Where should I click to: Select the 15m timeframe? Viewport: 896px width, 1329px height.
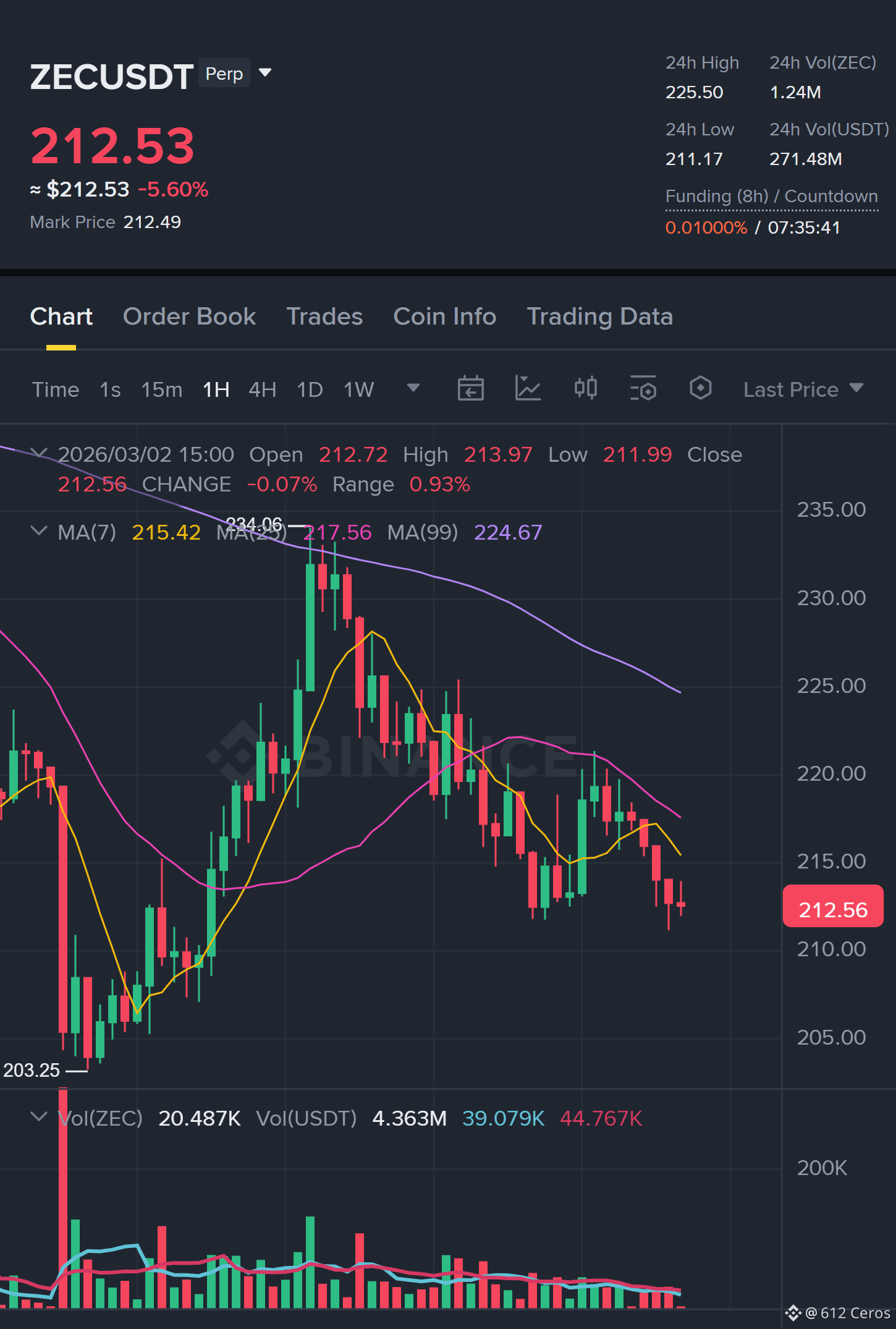(x=162, y=389)
